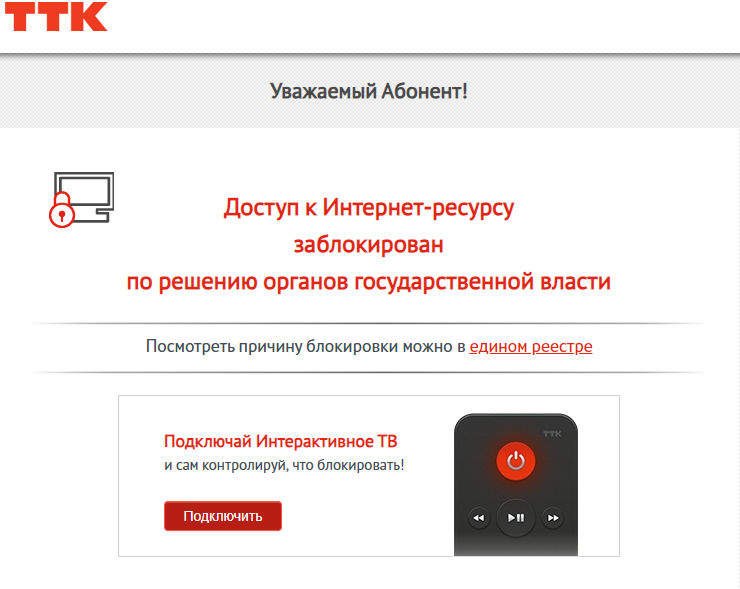Click the red TTK logo in the header
The height and width of the screenshot is (589, 740).
coord(56,17)
